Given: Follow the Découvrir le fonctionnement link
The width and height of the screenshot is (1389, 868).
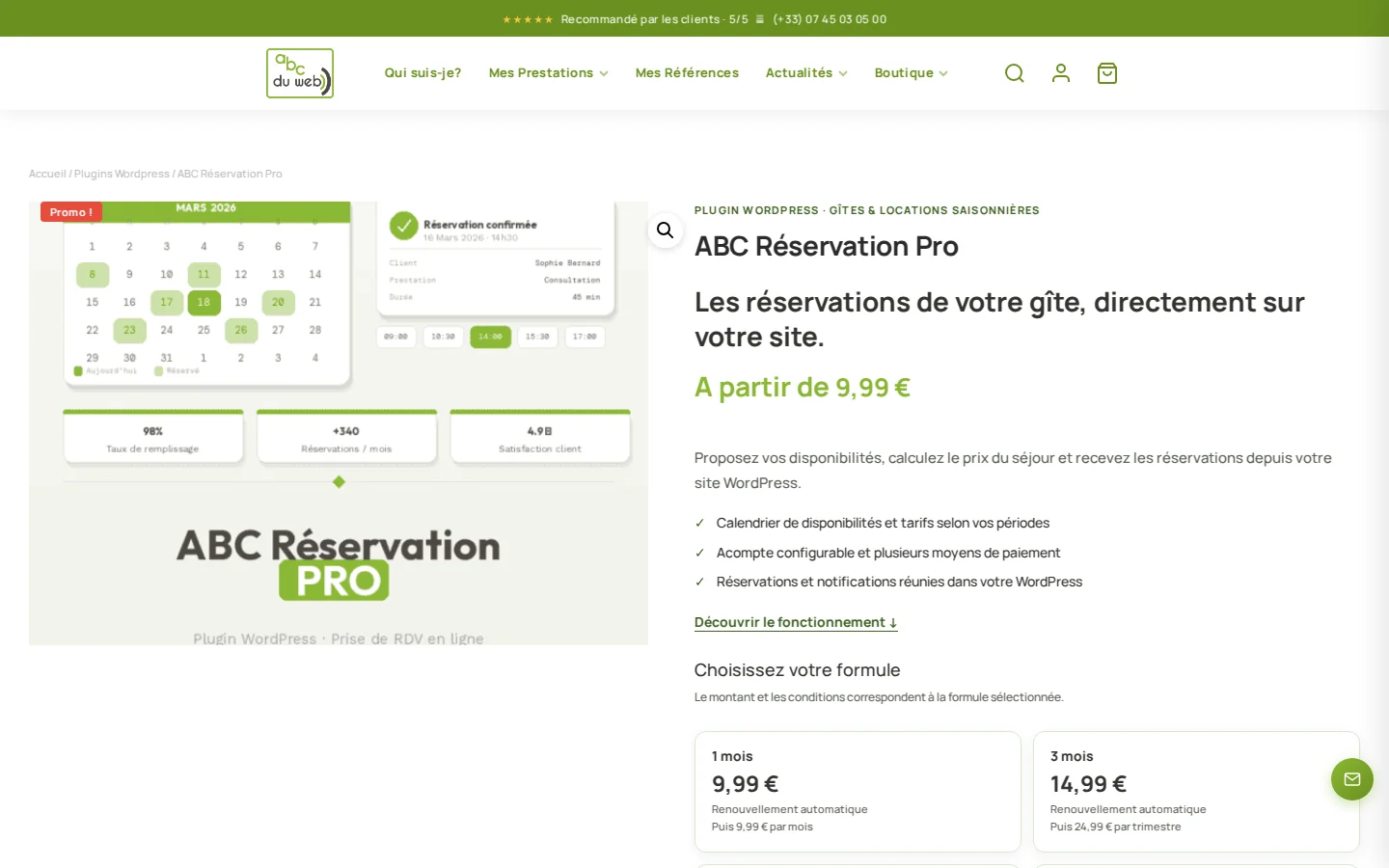Looking at the screenshot, I should [x=796, y=622].
